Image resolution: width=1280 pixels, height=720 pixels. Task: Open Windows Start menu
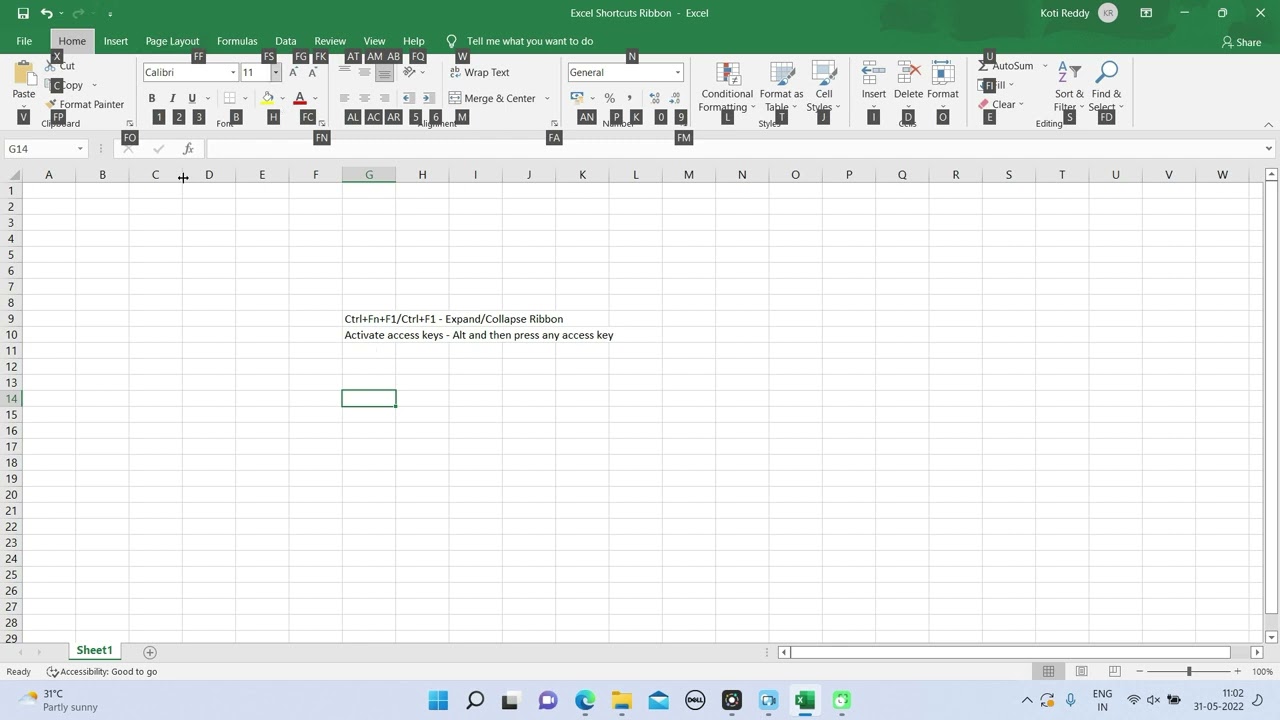coord(438,700)
